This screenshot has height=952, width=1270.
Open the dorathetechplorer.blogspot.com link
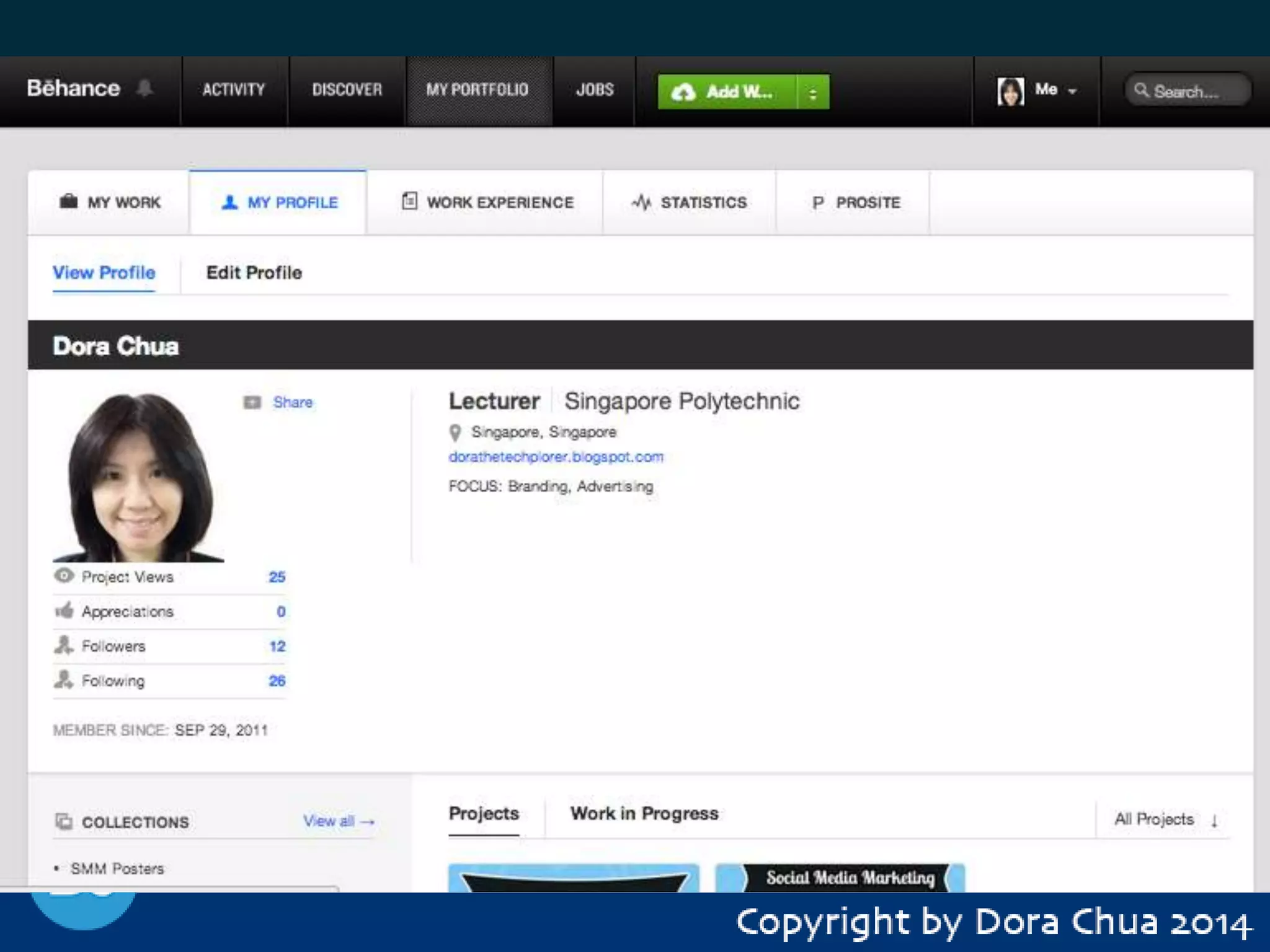tap(556, 457)
